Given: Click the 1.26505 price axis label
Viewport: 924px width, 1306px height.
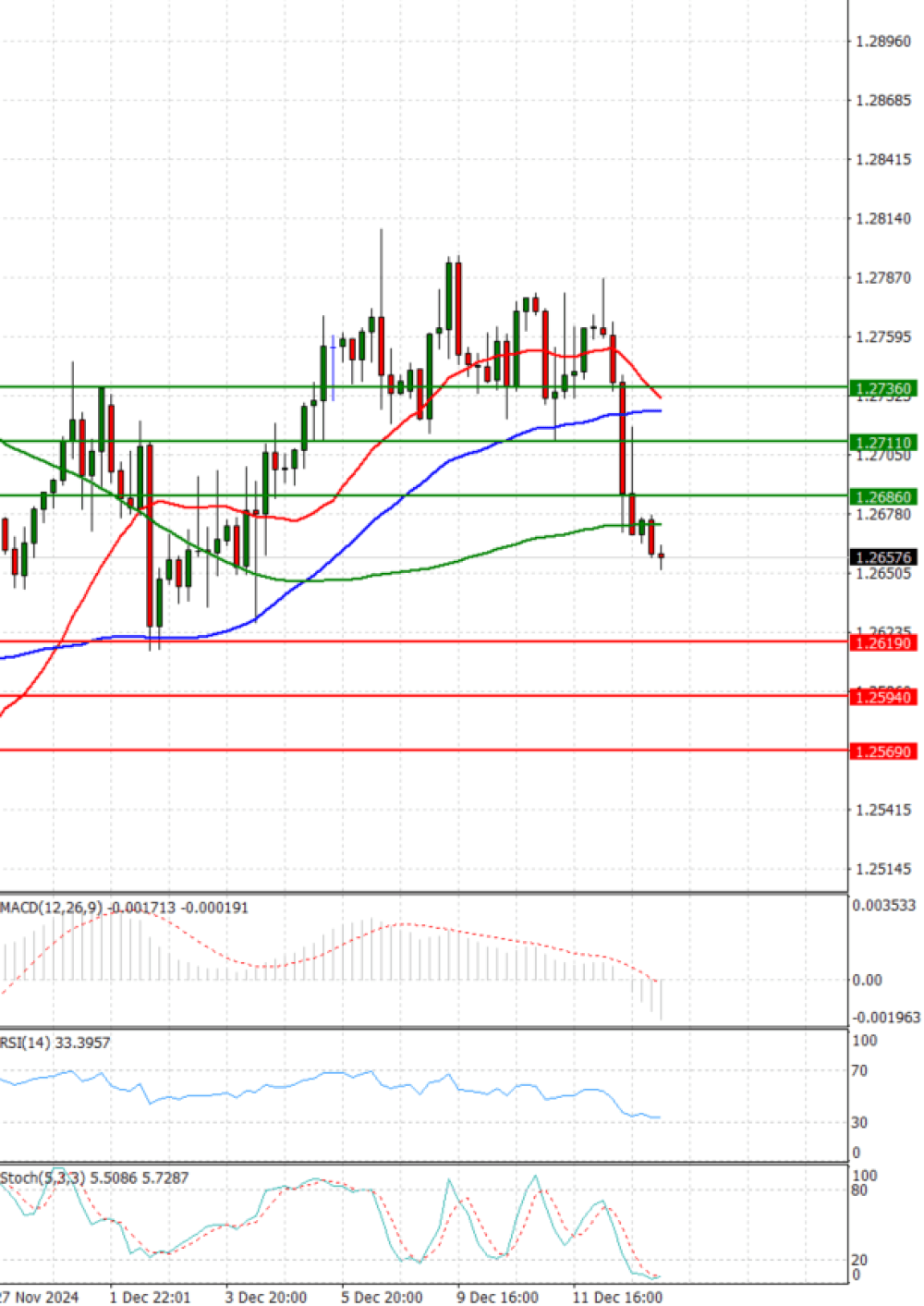Looking at the screenshot, I should click(x=883, y=574).
